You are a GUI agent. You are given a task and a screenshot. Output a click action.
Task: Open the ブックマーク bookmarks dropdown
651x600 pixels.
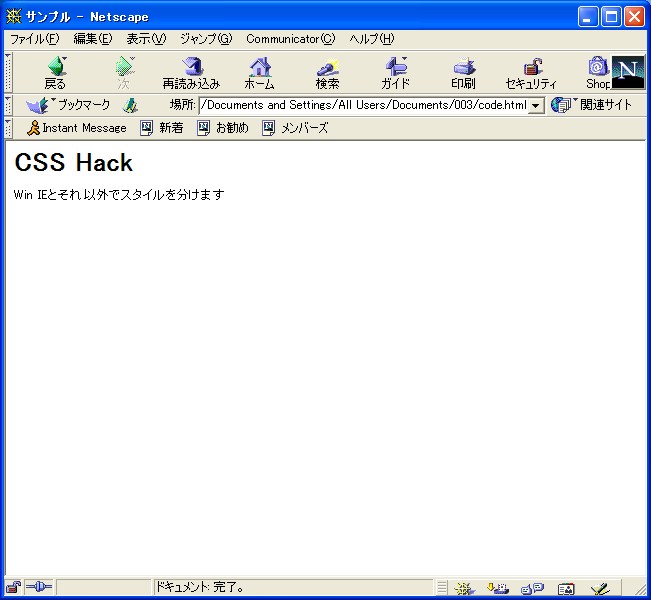[x=68, y=105]
